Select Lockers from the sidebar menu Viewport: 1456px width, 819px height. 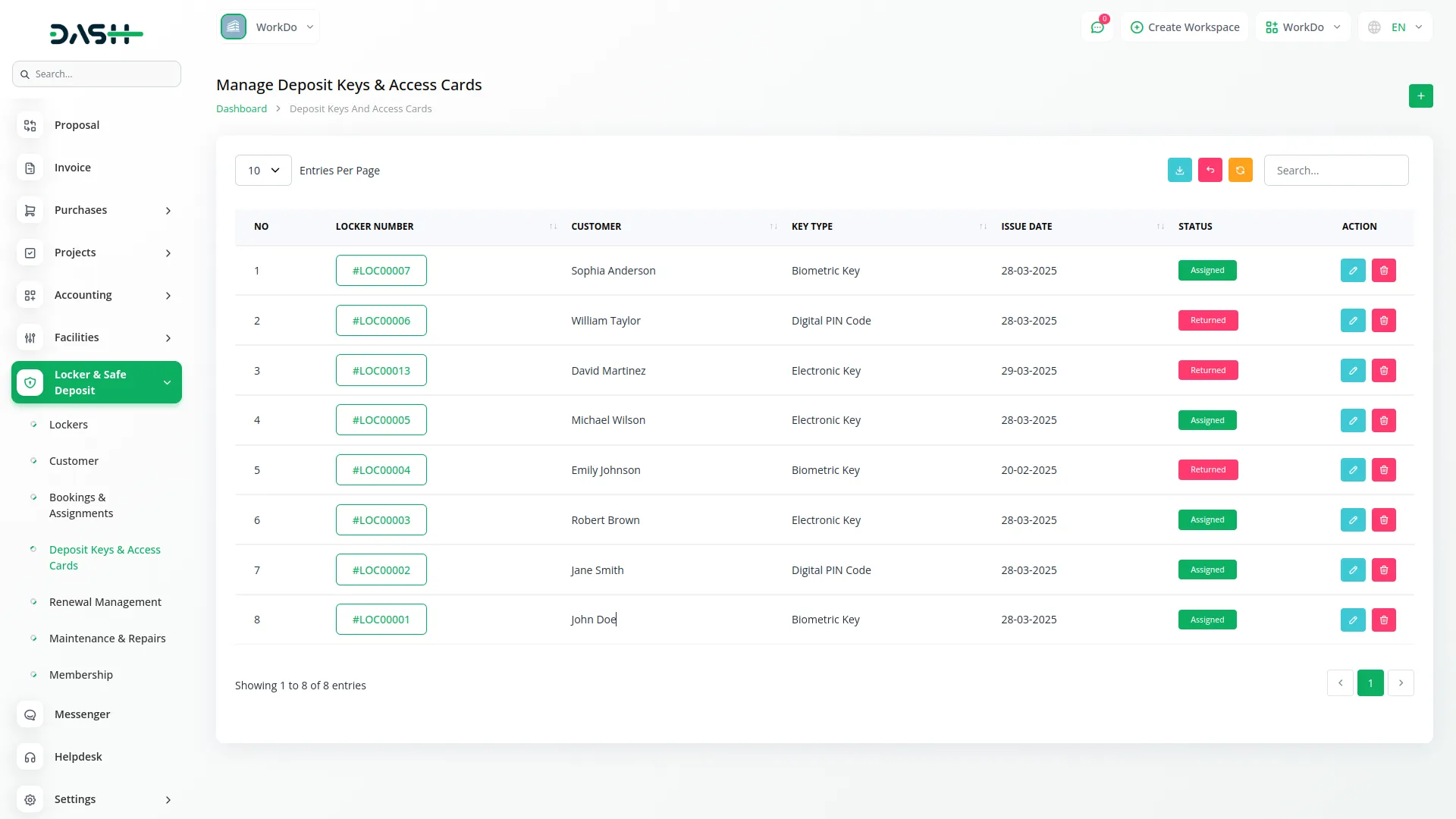click(x=69, y=425)
